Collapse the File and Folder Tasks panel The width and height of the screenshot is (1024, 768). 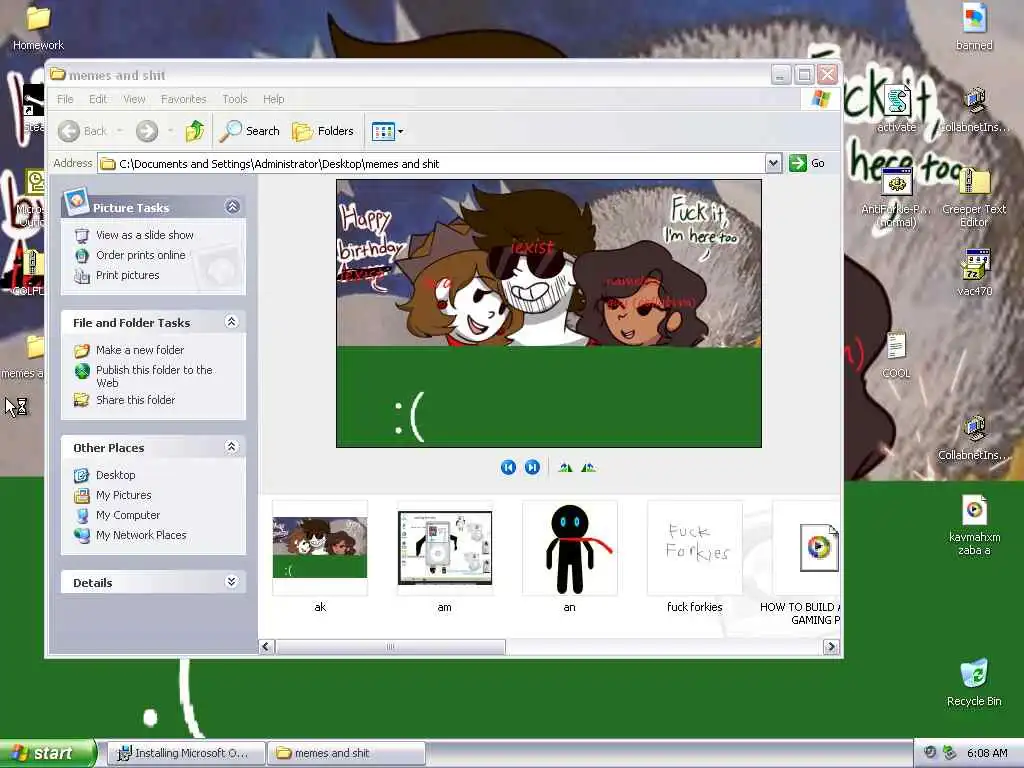point(231,322)
